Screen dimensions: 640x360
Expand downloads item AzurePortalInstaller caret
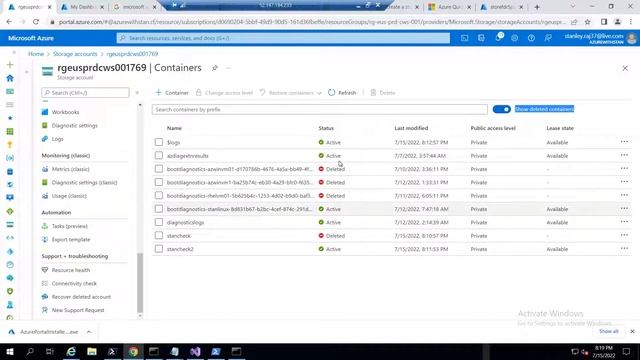[89, 332]
